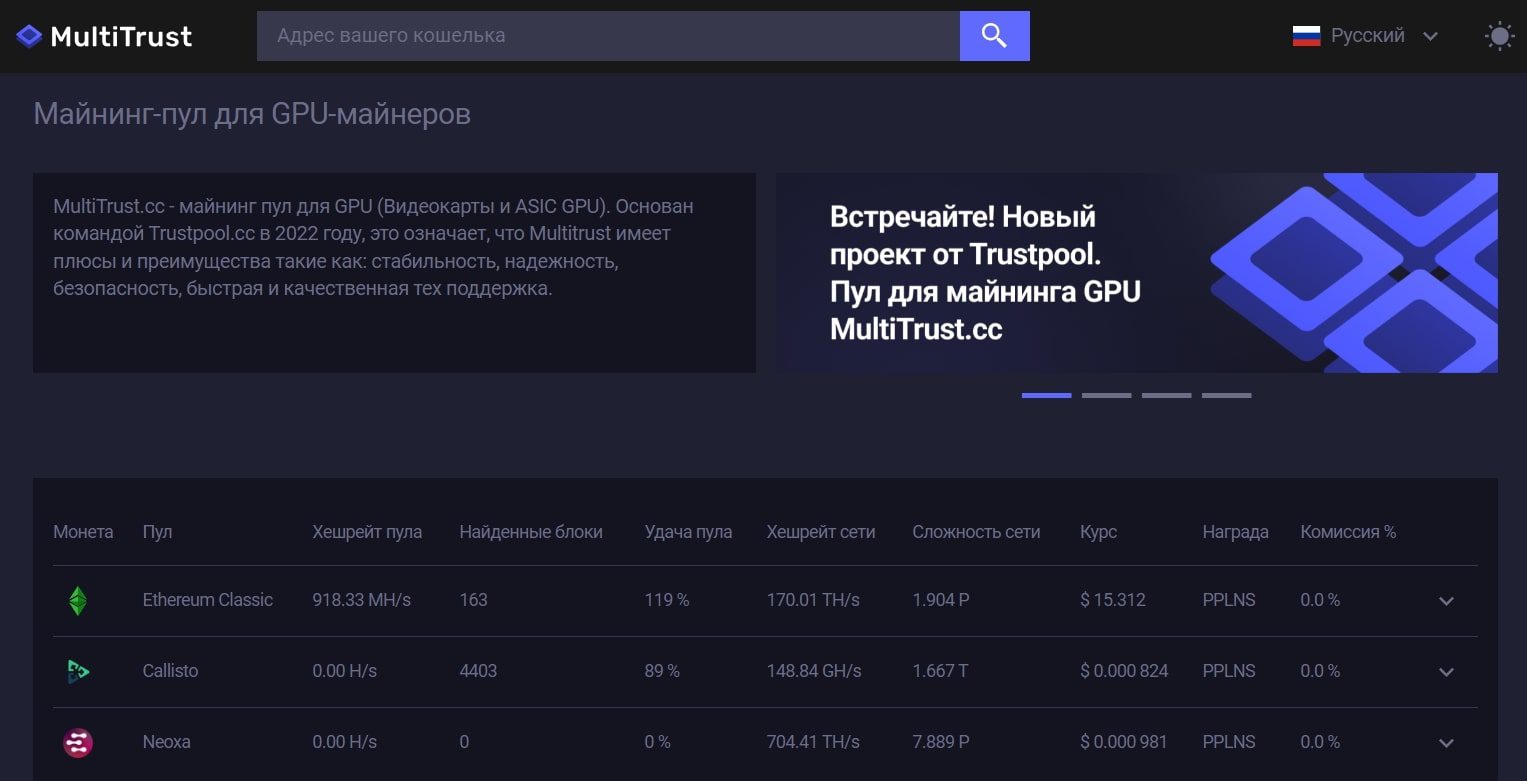Click the 918.33 MH/s pool hashrate value
The image size is (1527, 781).
(361, 600)
